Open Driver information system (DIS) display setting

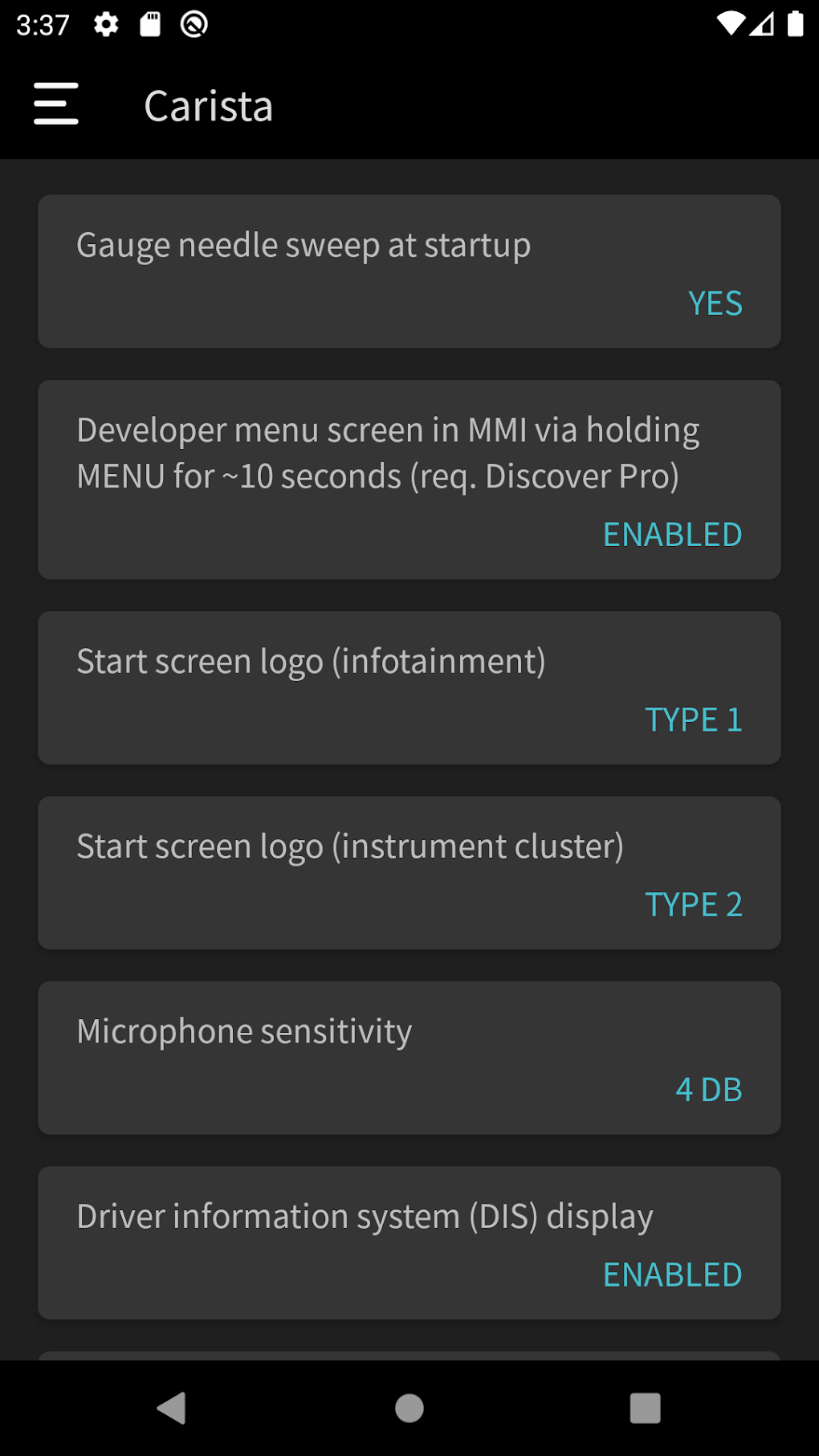pos(365,1217)
